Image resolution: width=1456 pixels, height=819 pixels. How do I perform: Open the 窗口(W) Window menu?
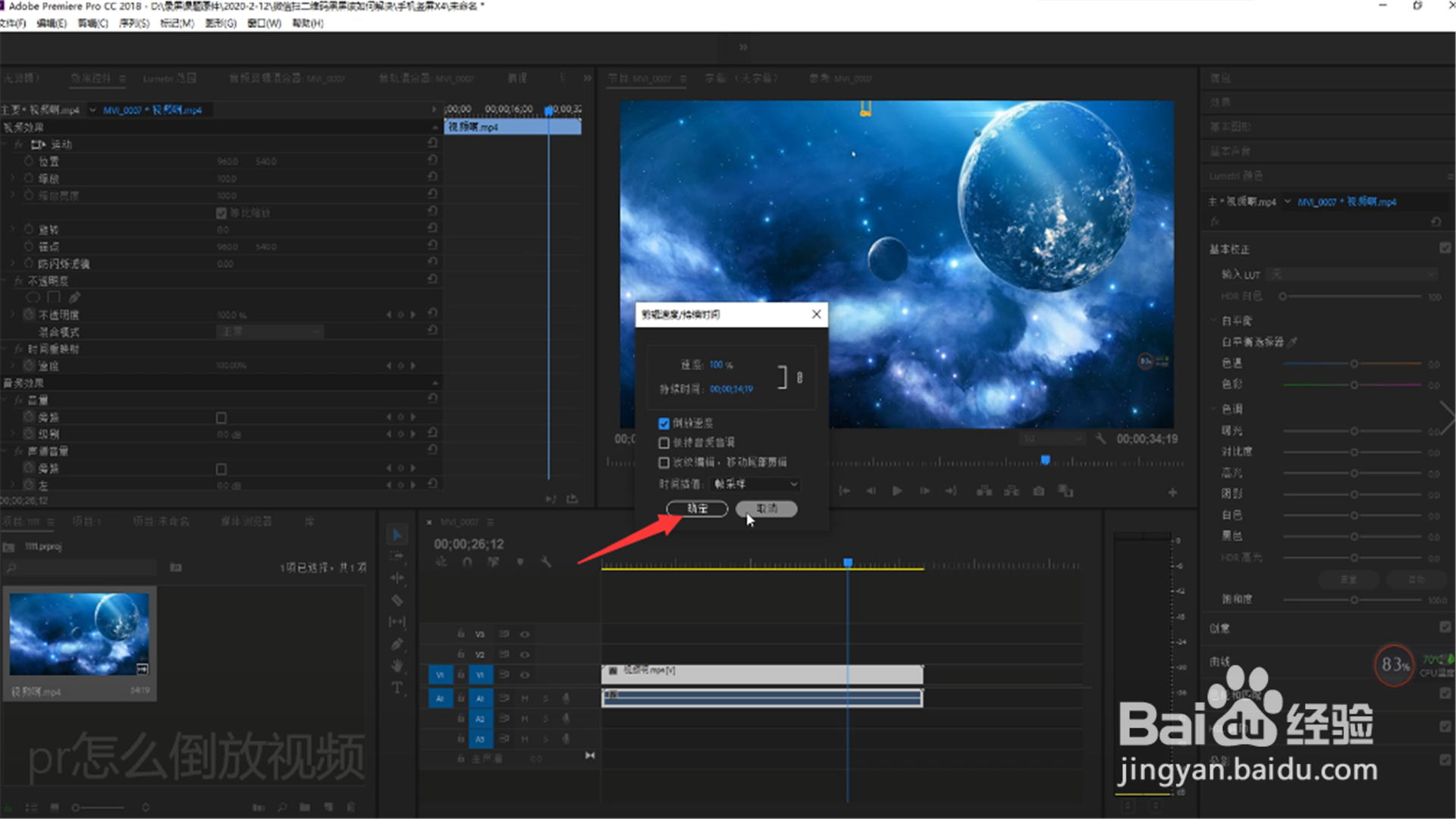264,24
